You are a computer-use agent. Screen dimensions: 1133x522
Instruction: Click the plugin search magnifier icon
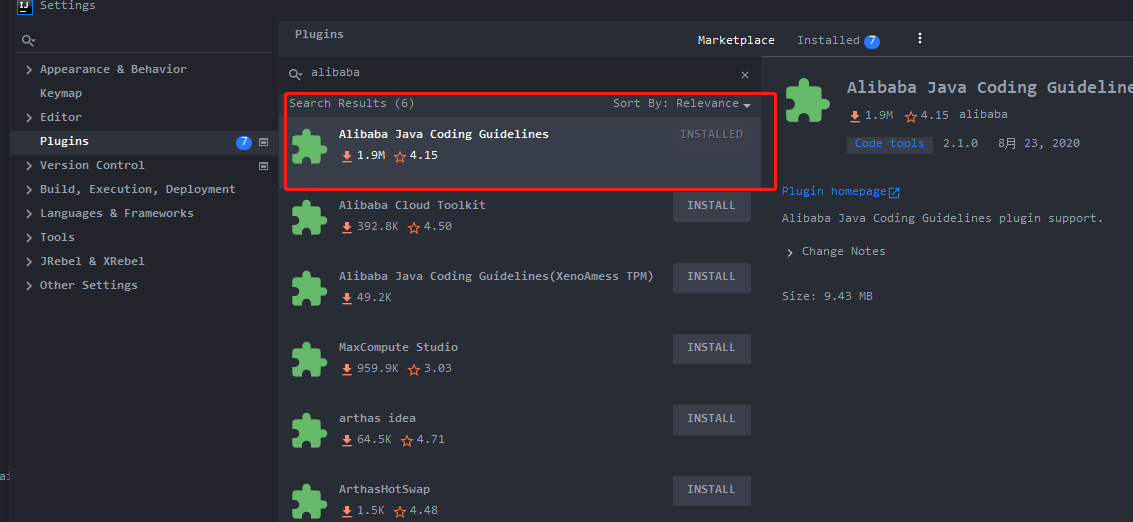pos(296,74)
